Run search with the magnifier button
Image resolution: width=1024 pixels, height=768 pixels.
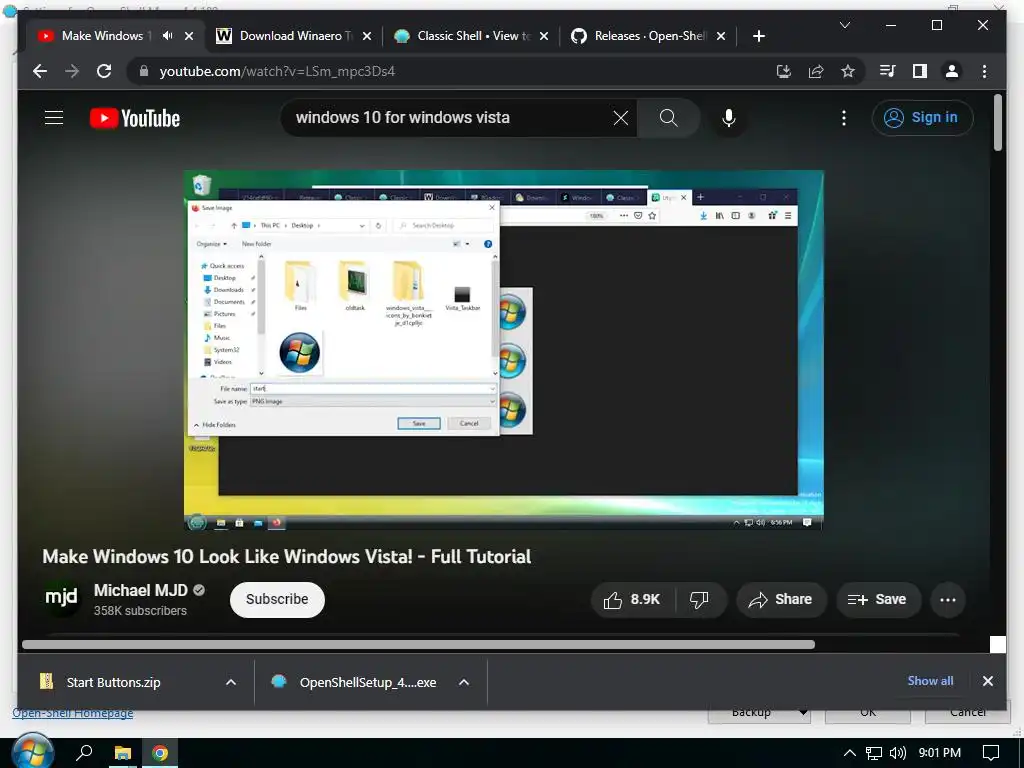coord(668,118)
